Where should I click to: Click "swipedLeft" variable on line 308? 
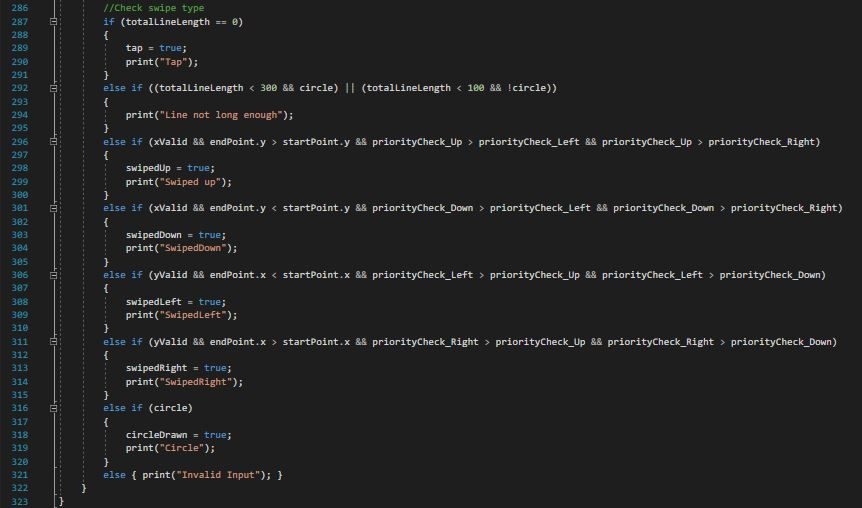coord(153,302)
